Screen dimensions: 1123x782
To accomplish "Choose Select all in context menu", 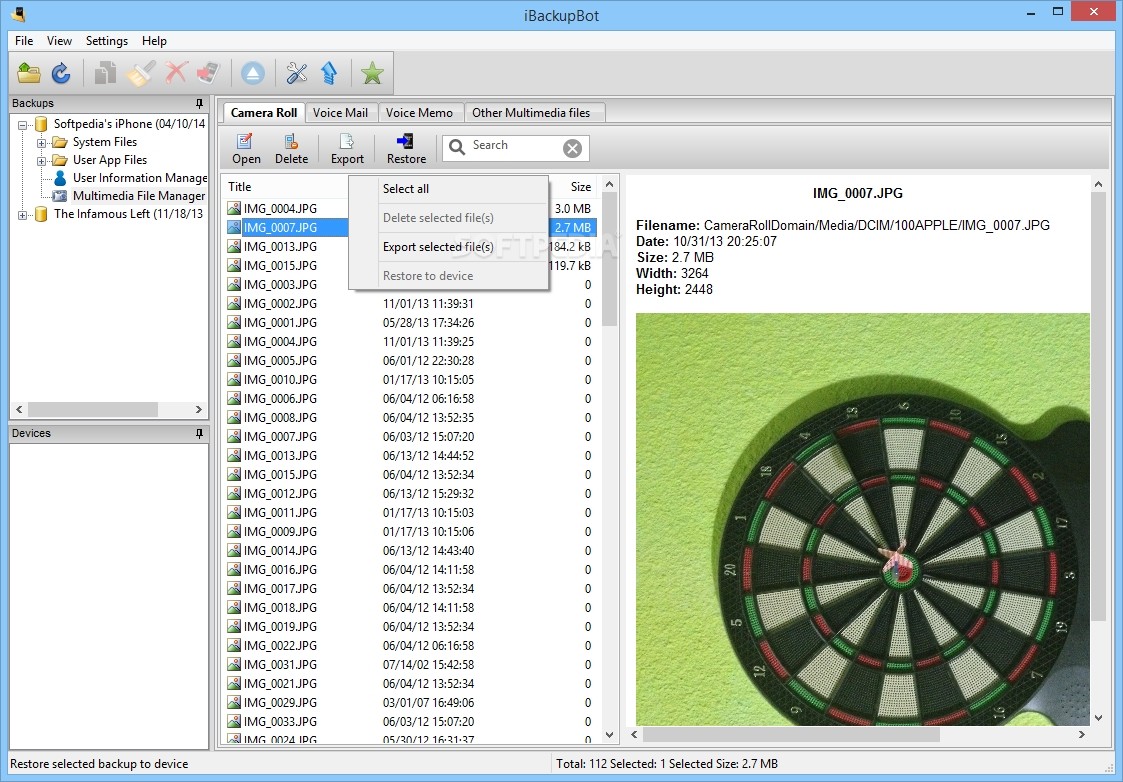I will tap(449, 189).
